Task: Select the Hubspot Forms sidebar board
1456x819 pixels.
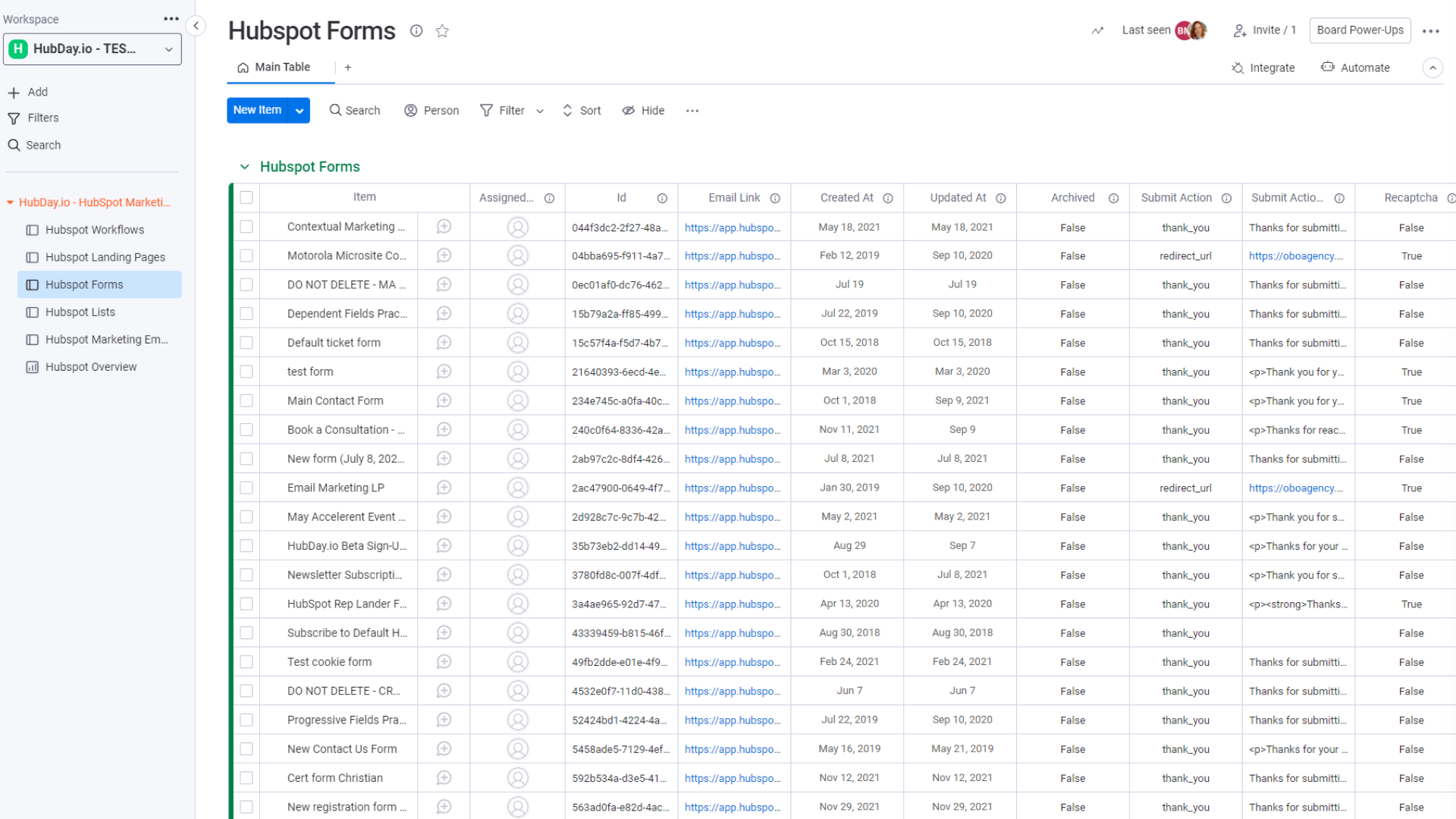Action: tap(100, 284)
